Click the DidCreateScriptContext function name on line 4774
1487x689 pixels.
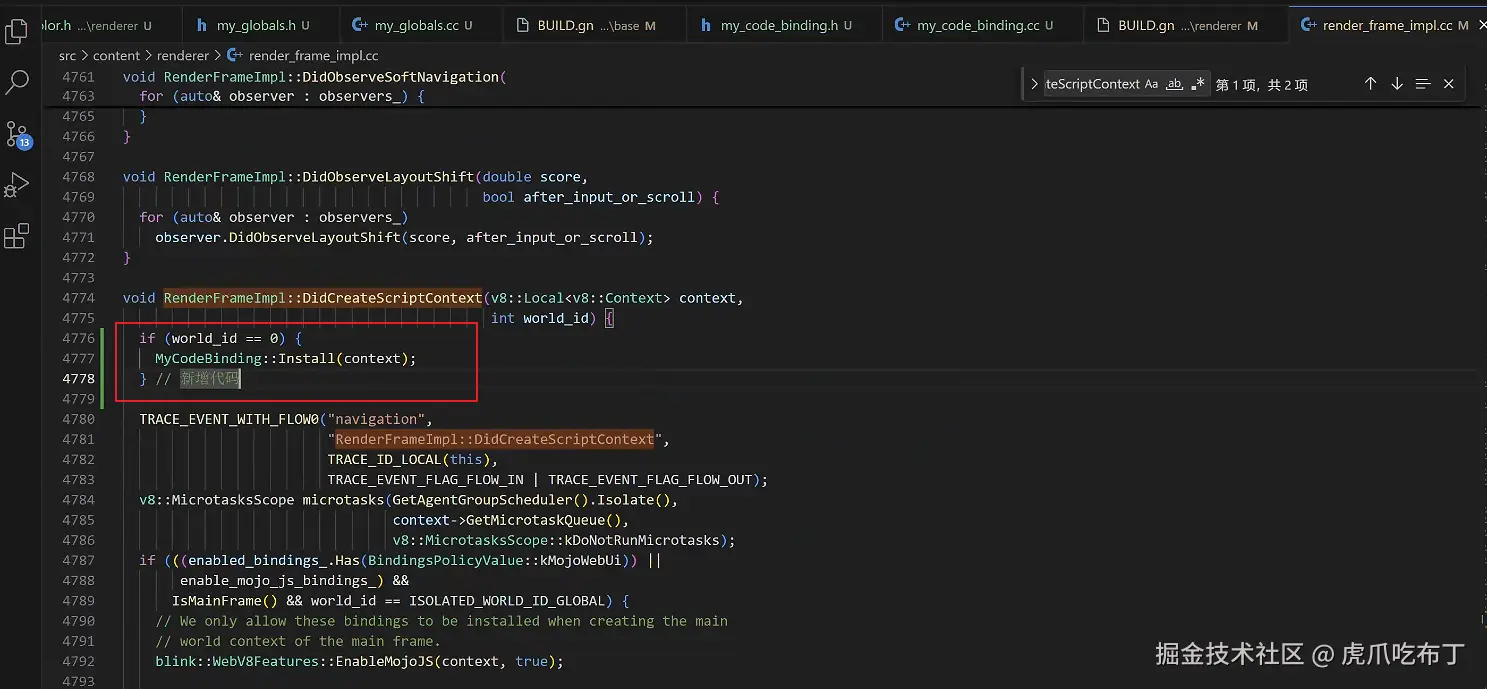point(392,298)
